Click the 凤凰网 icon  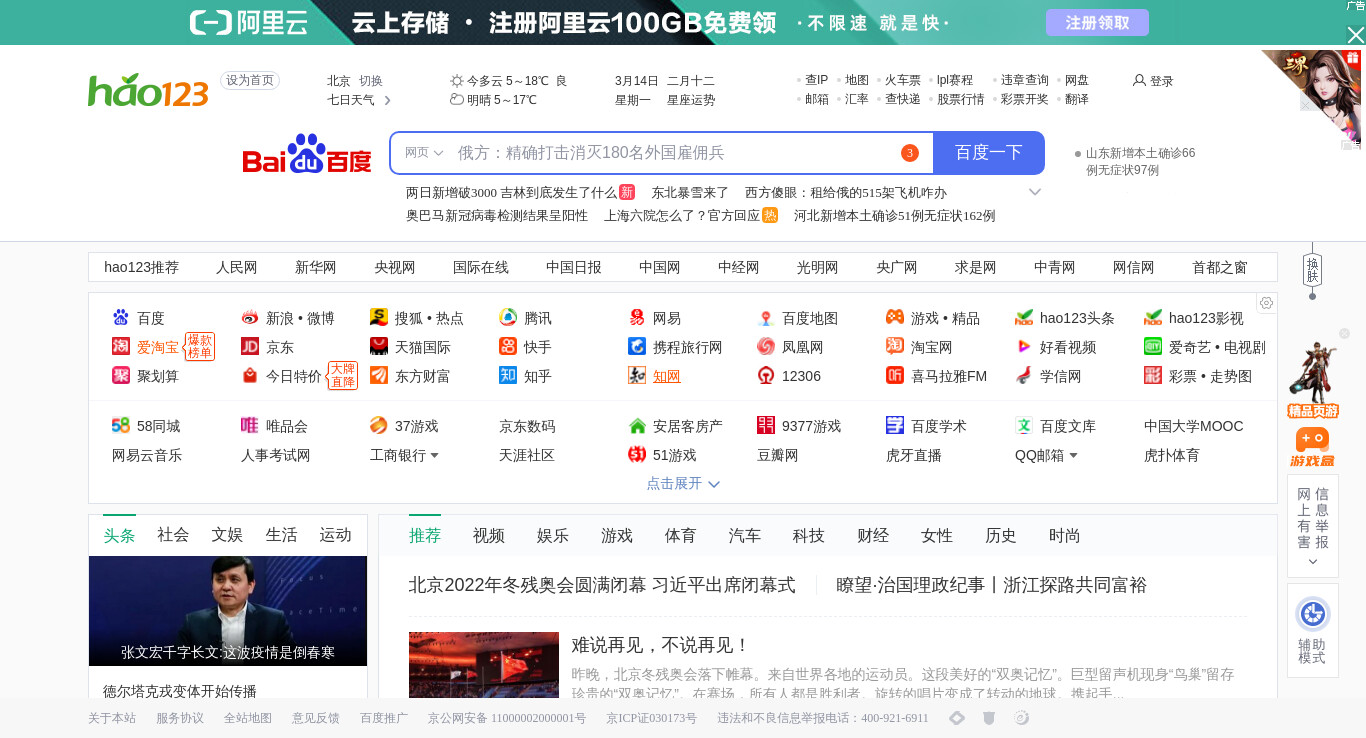(x=766, y=347)
